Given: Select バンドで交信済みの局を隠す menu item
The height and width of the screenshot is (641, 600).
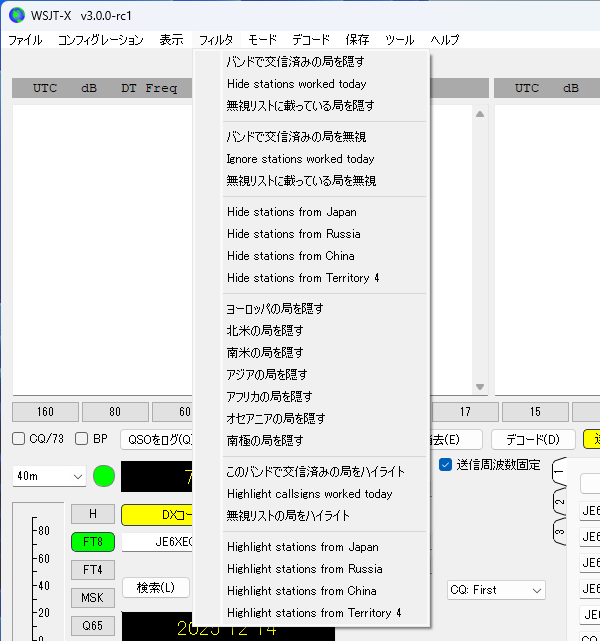Looking at the screenshot, I should (x=312, y=62).
